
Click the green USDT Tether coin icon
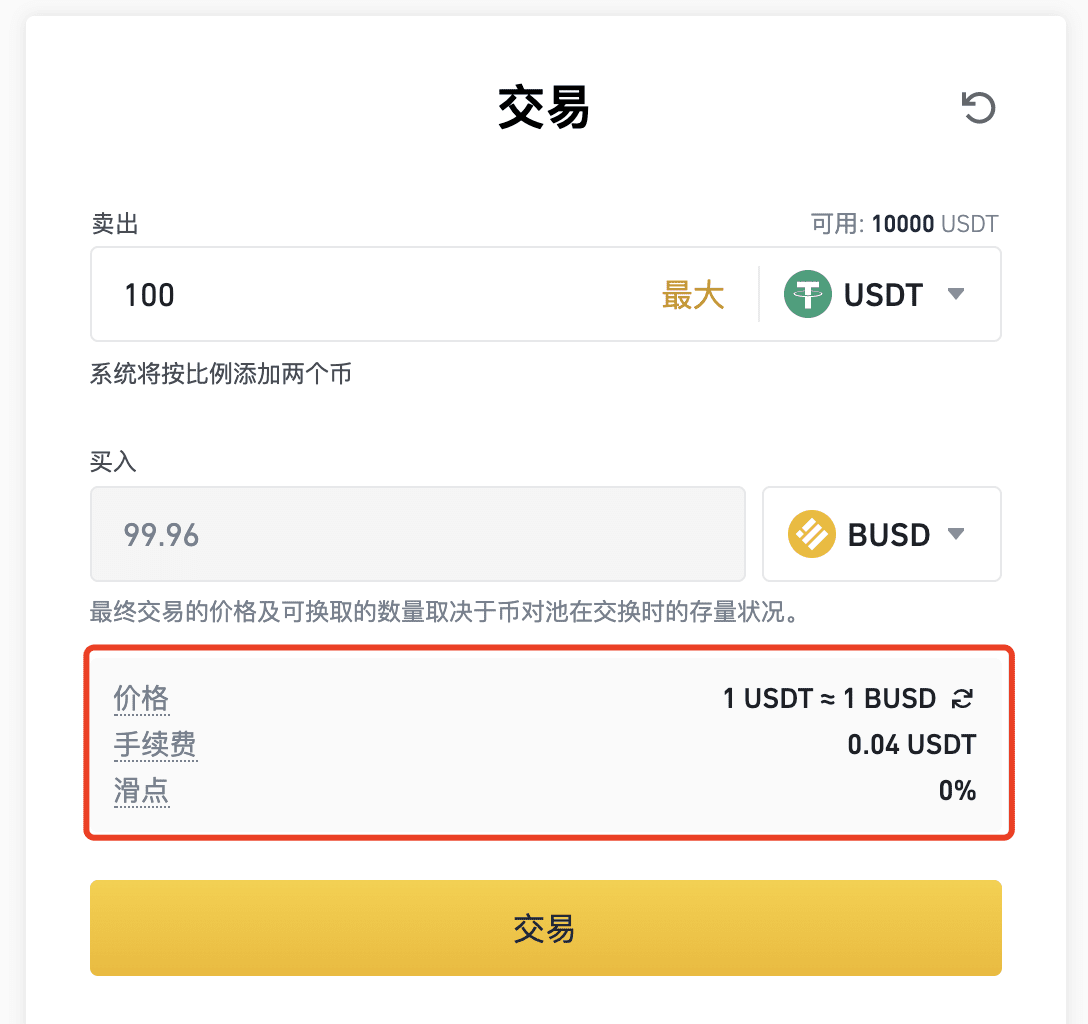pos(808,294)
